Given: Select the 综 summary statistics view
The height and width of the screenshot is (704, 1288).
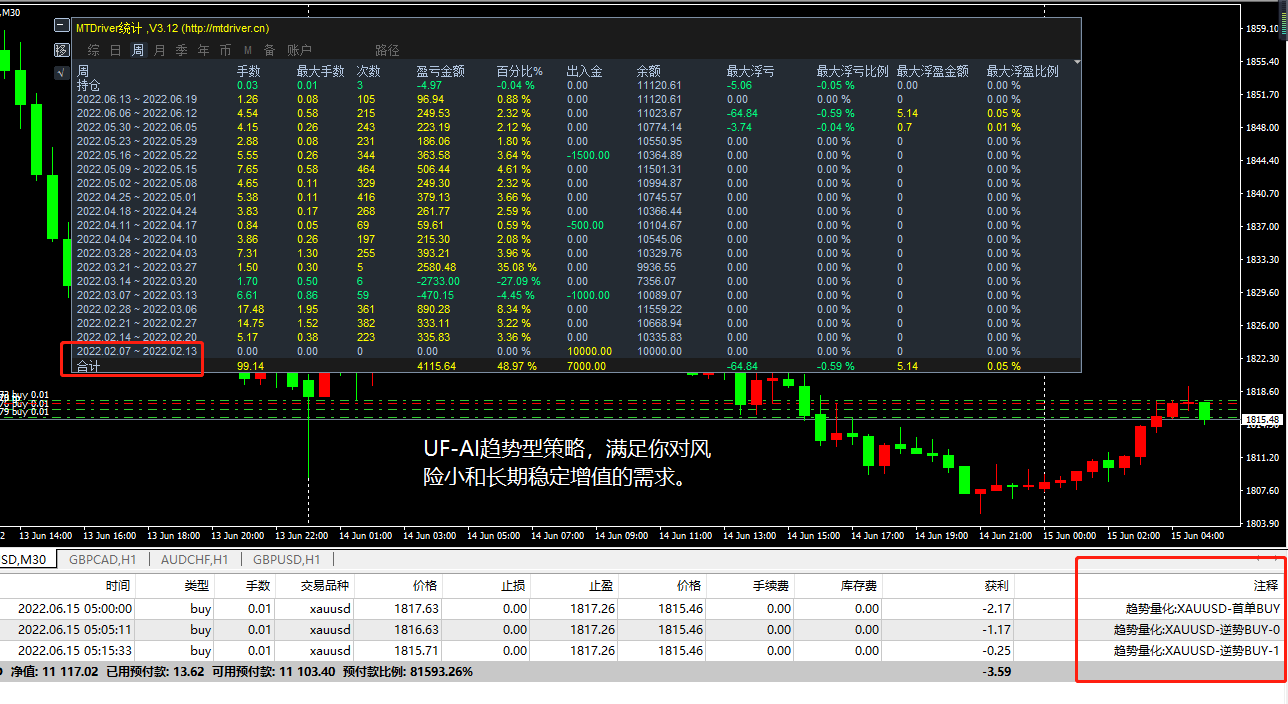Looking at the screenshot, I should (93, 49).
